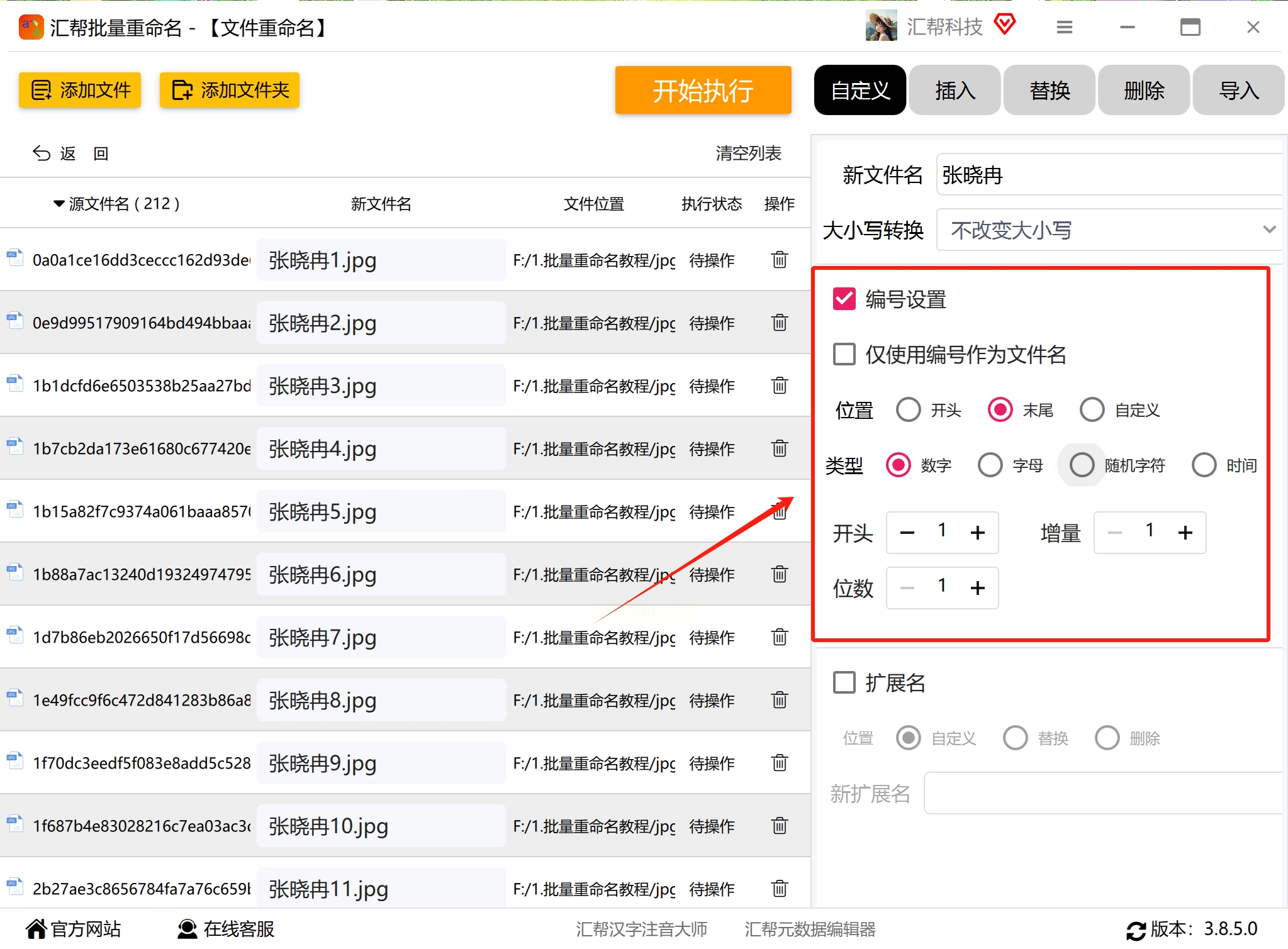This screenshot has width=1288, height=949.
Task: Select the 随机字符 type radio button
Action: click(1082, 465)
